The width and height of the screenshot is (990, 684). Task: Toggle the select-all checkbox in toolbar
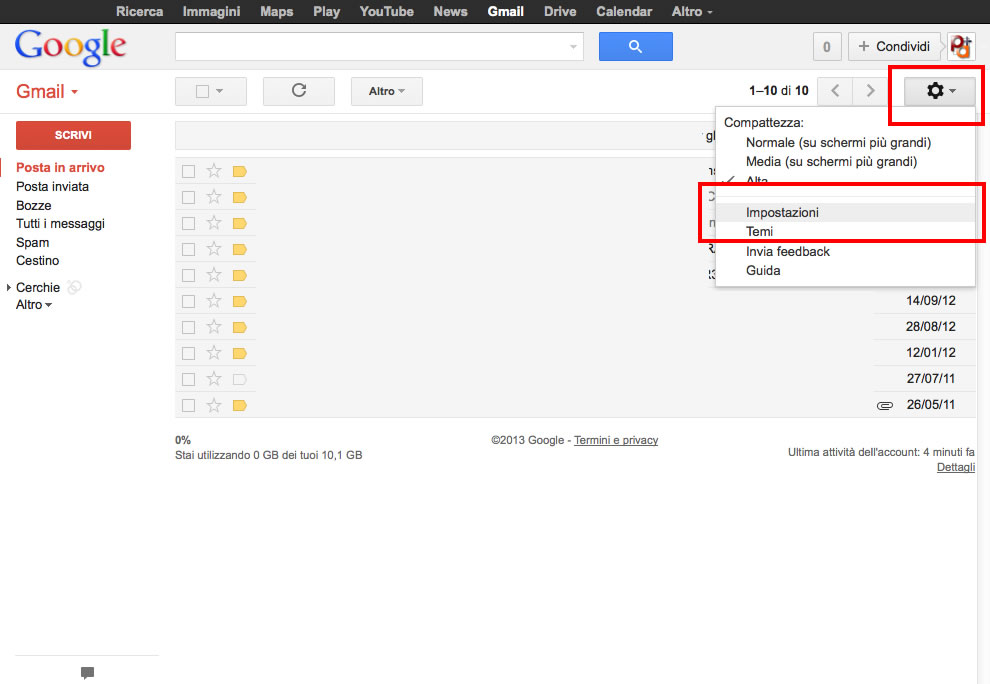coord(203,91)
